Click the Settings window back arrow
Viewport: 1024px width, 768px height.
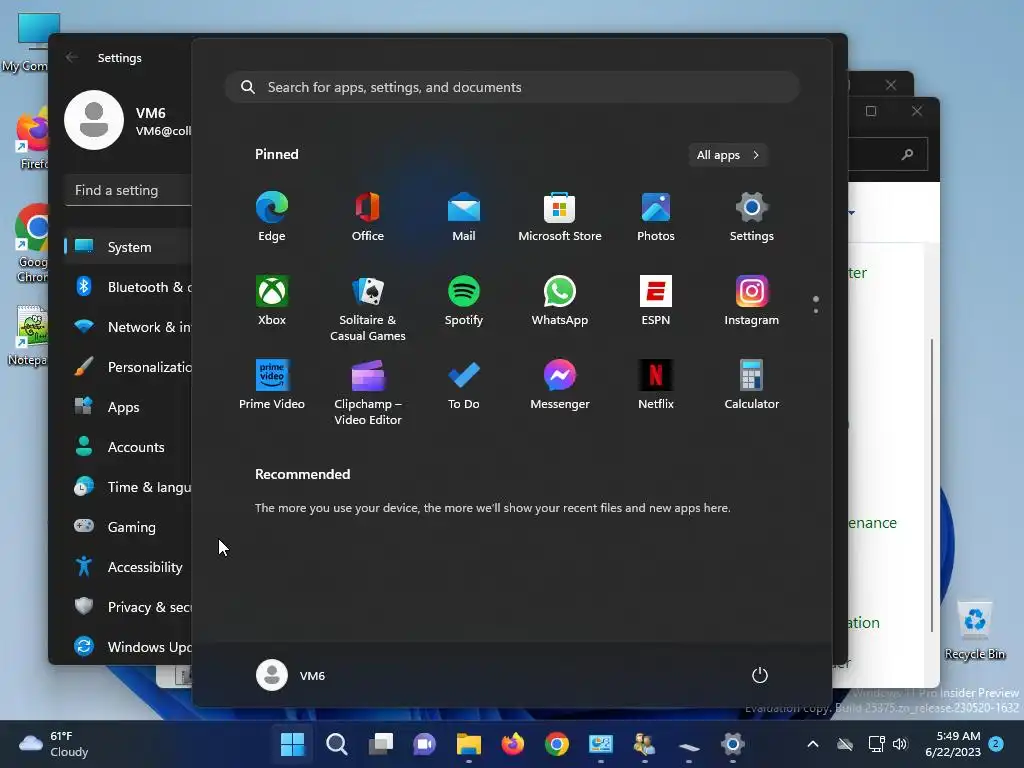tap(72, 57)
